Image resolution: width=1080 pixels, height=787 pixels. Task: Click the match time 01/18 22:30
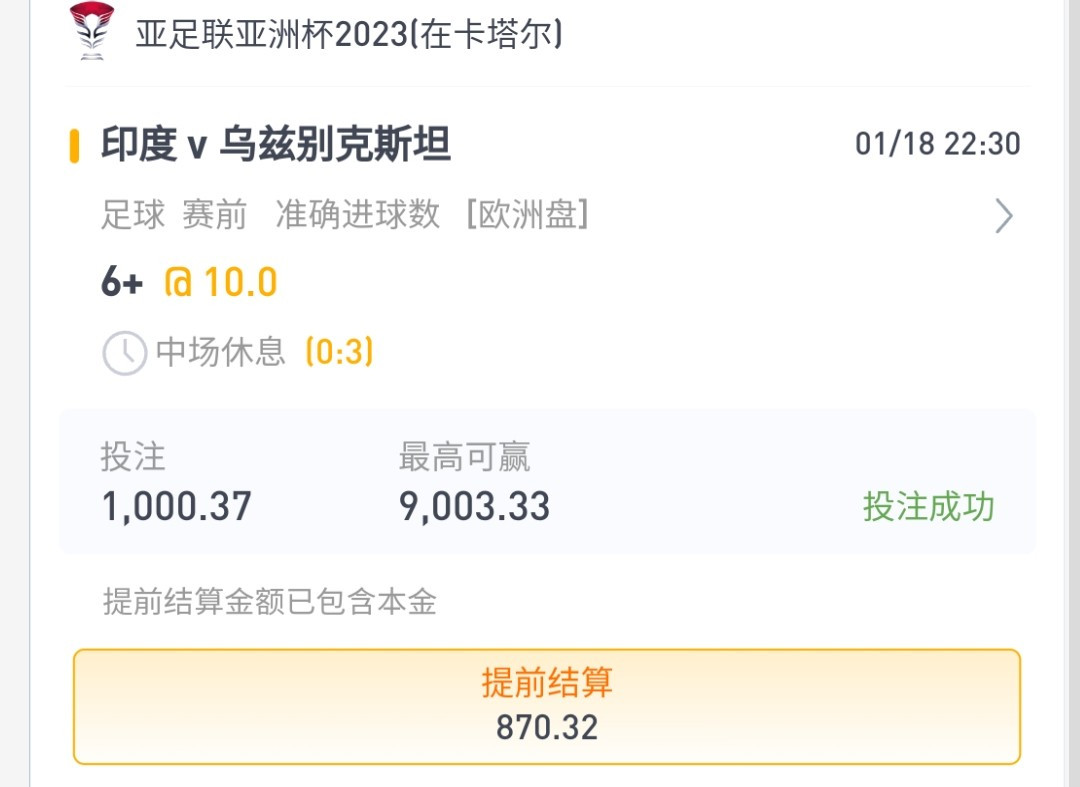(937, 144)
